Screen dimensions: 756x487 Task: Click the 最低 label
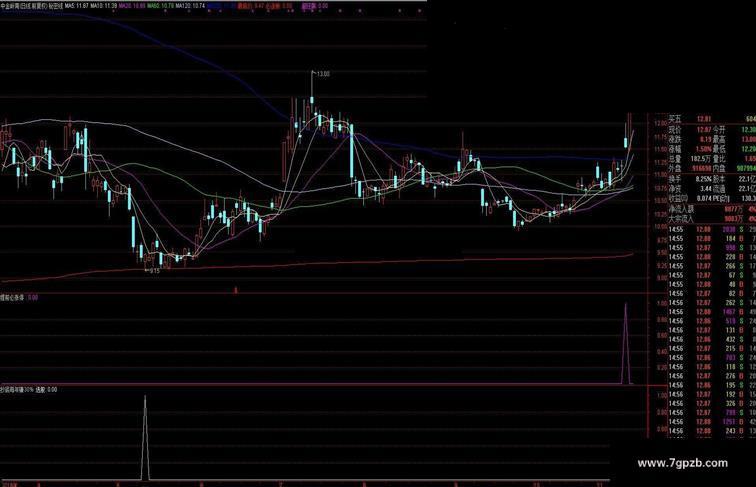point(719,149)
